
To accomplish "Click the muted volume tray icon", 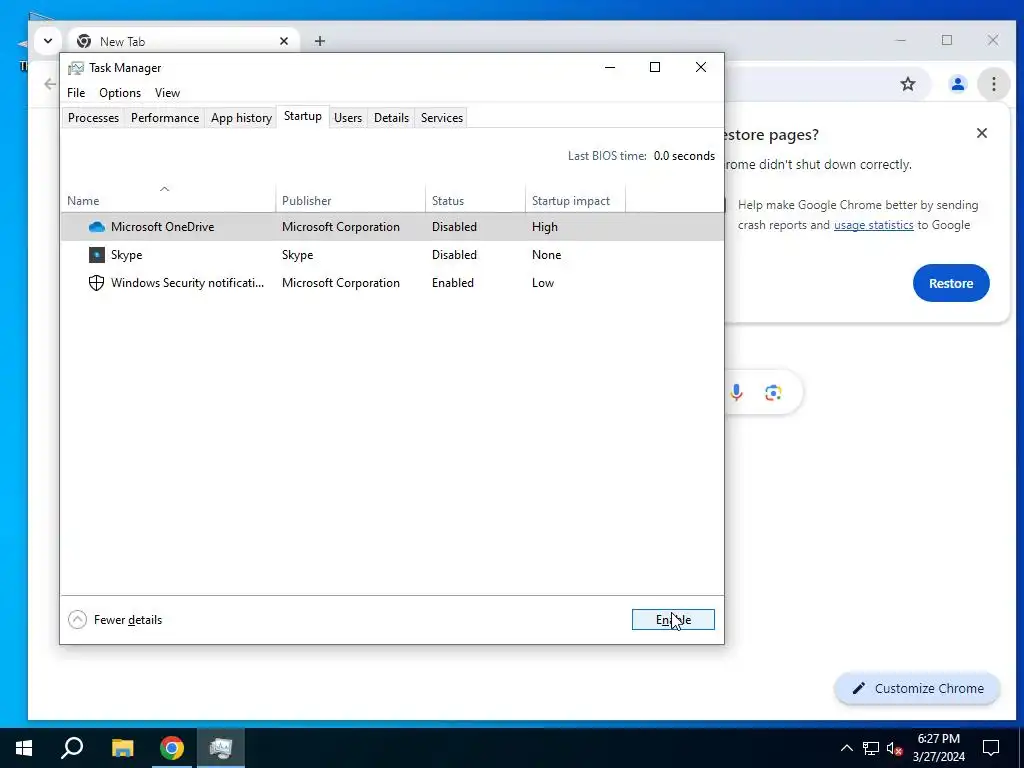I will (x=895, y=748).
